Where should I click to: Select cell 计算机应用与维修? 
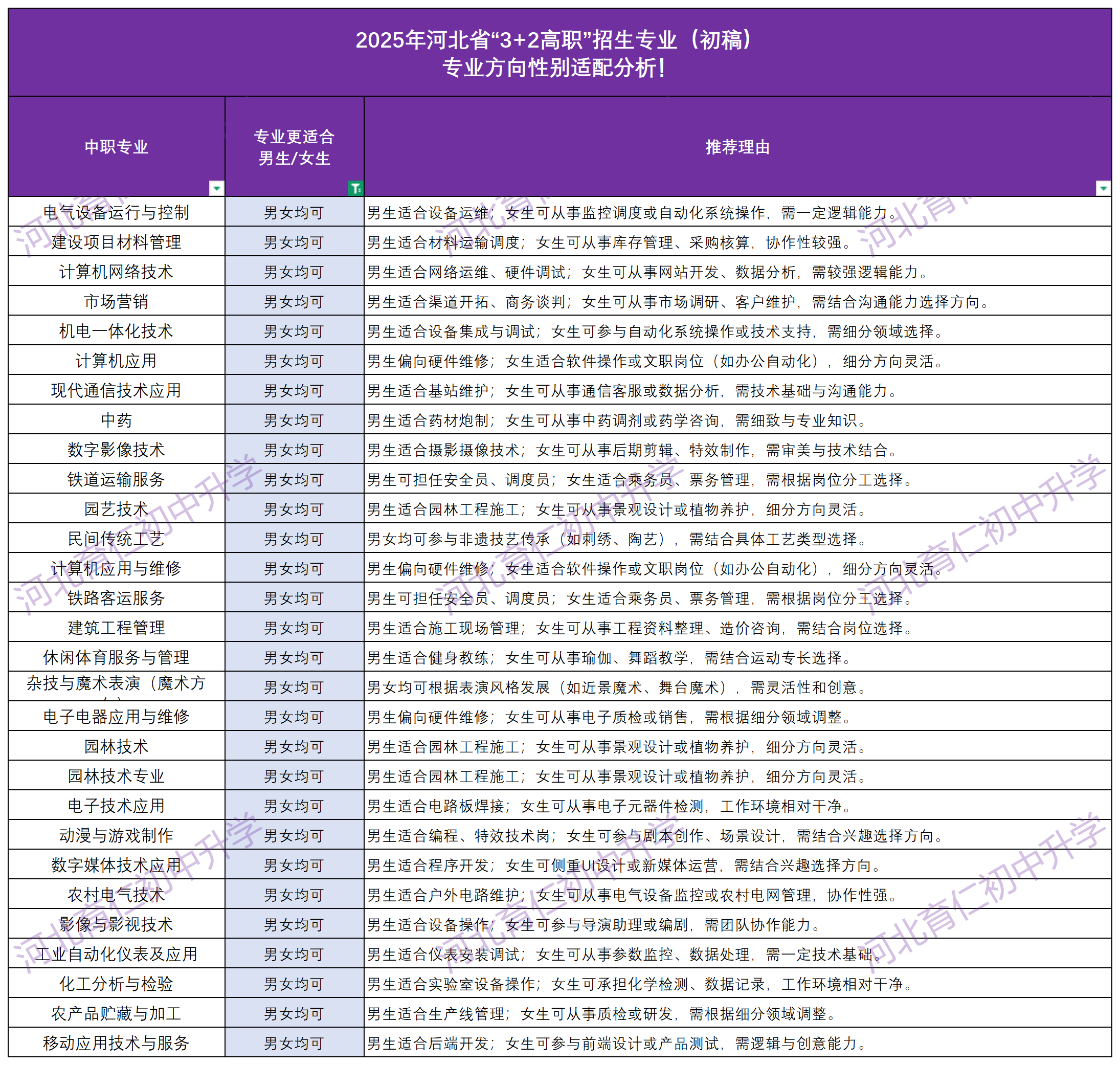[117, 568]
